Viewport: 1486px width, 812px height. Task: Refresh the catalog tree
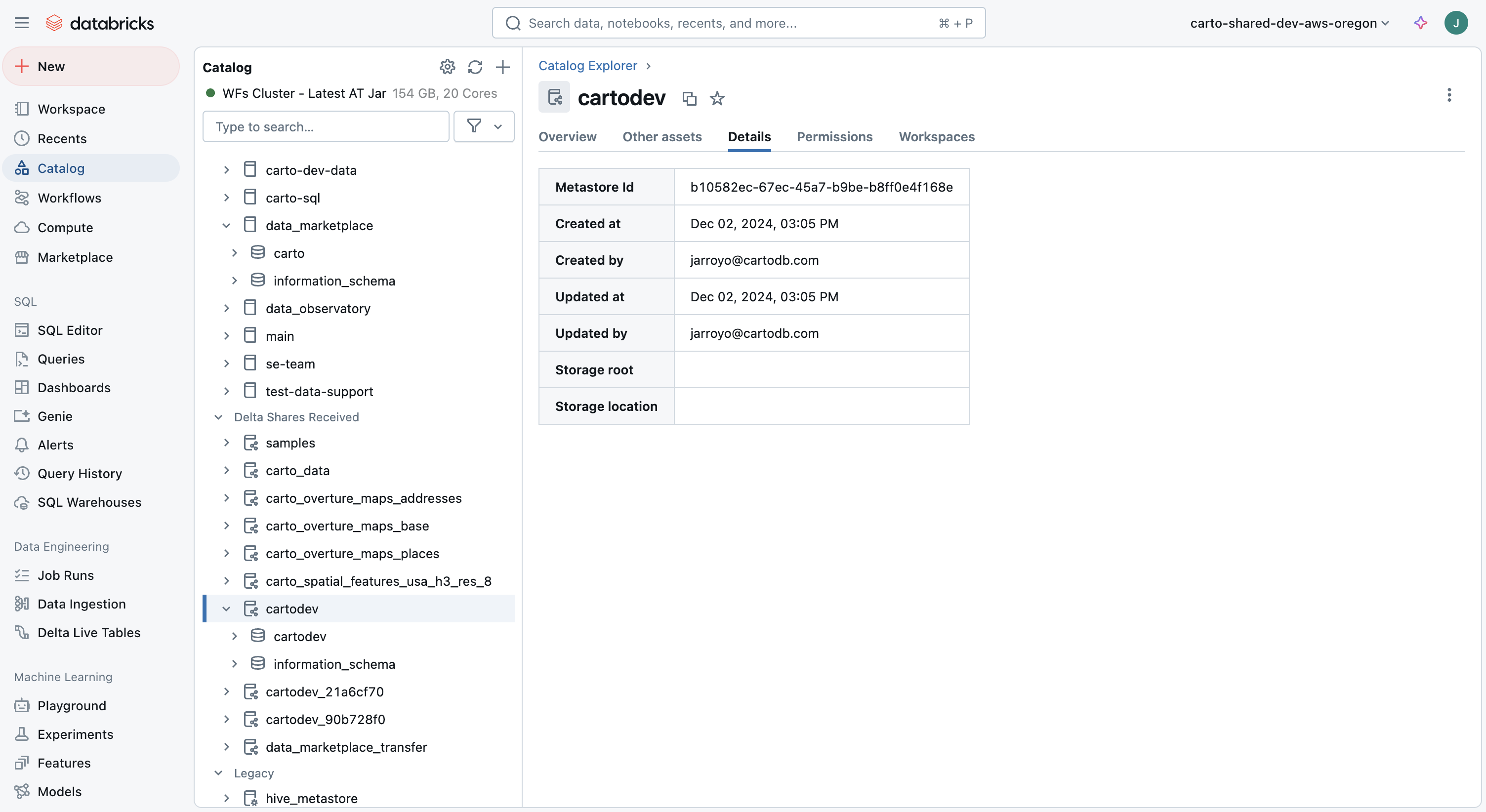pos(475,67)
